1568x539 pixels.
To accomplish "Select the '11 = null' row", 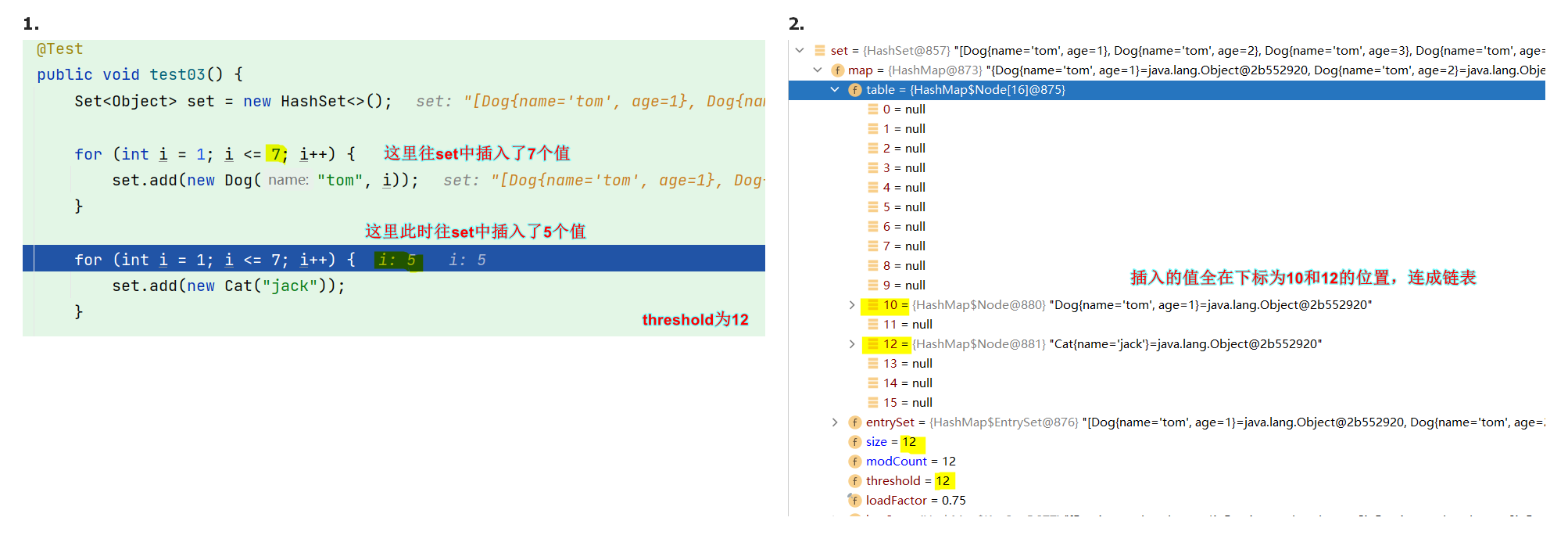I will (908, 324).
